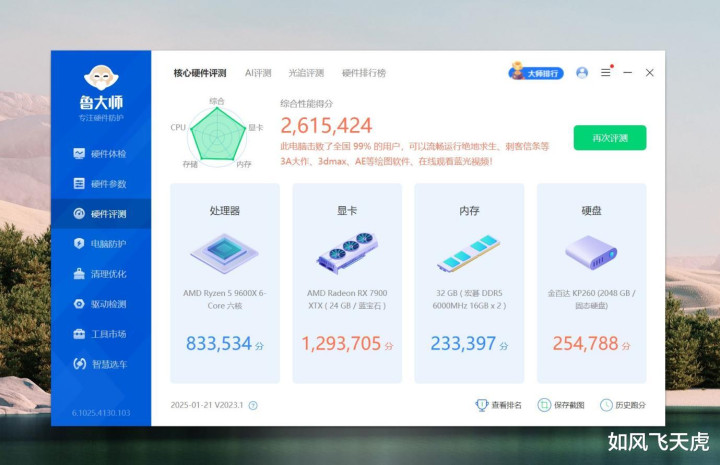Click the disk score 254,788
Viewport: 720px width, 465px height.
pyautogui.click(x=585, y=343)
